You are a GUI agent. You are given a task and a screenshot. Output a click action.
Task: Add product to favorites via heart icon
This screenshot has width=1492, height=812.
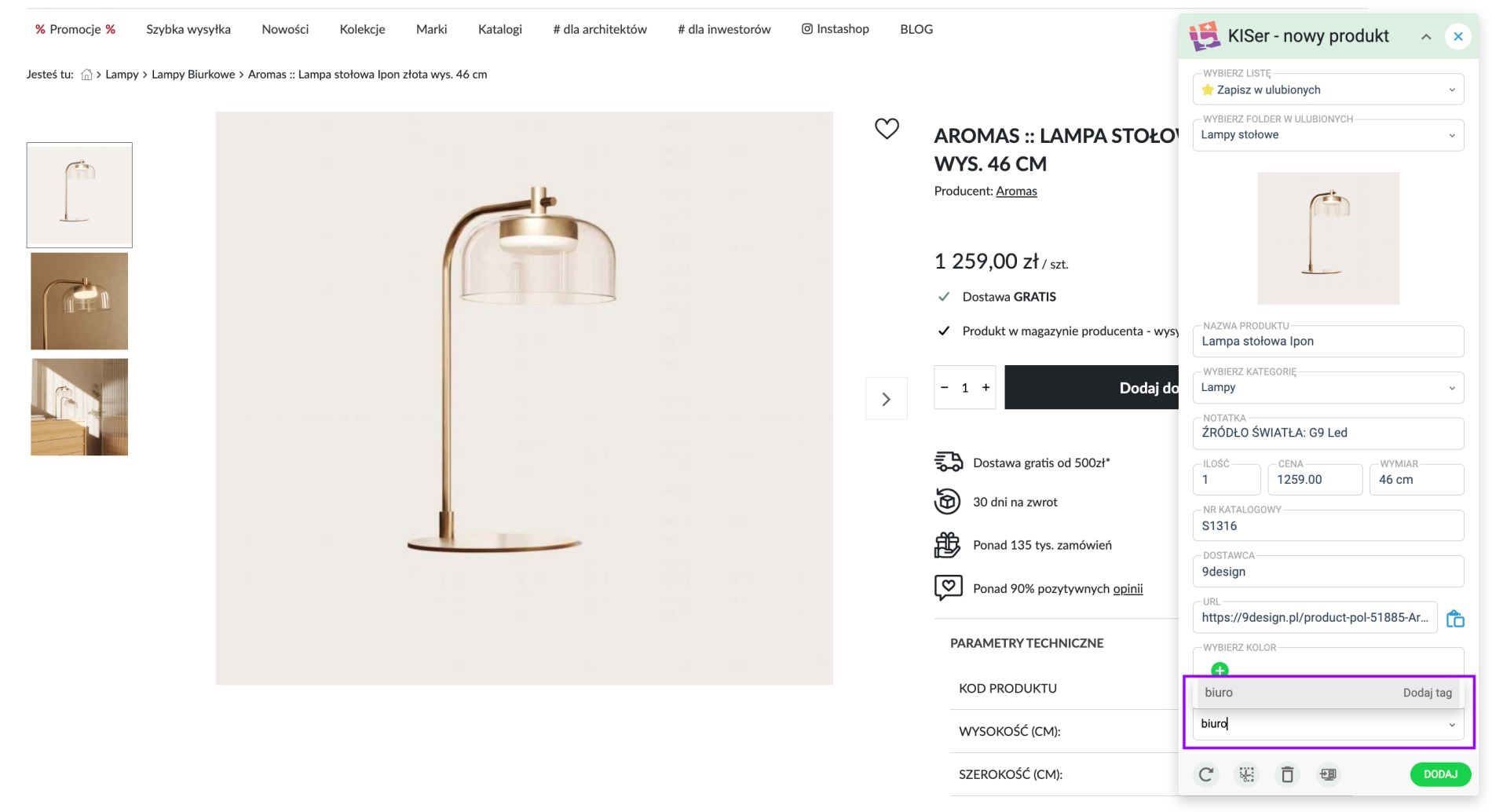coord(887,128)
